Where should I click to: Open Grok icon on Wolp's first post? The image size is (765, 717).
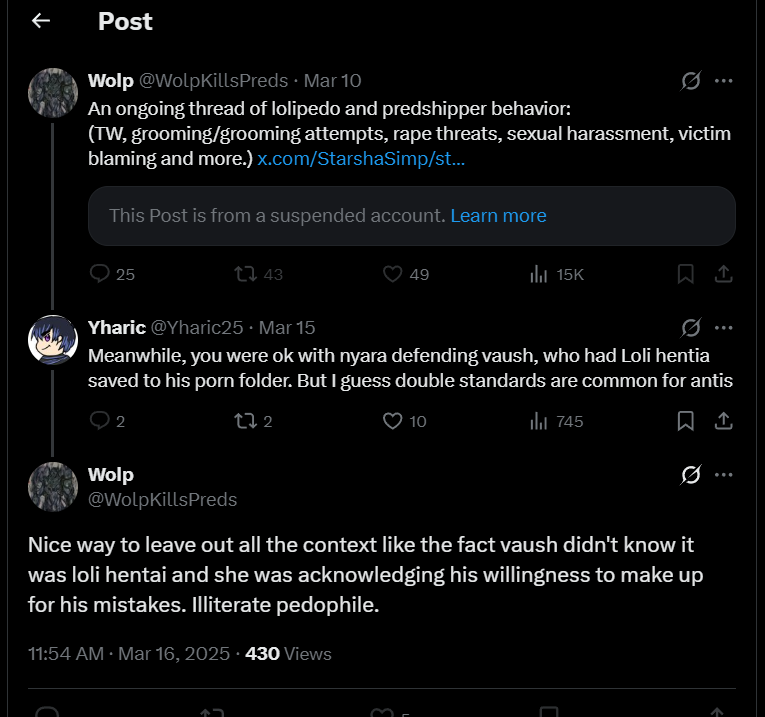coord(691,81)
